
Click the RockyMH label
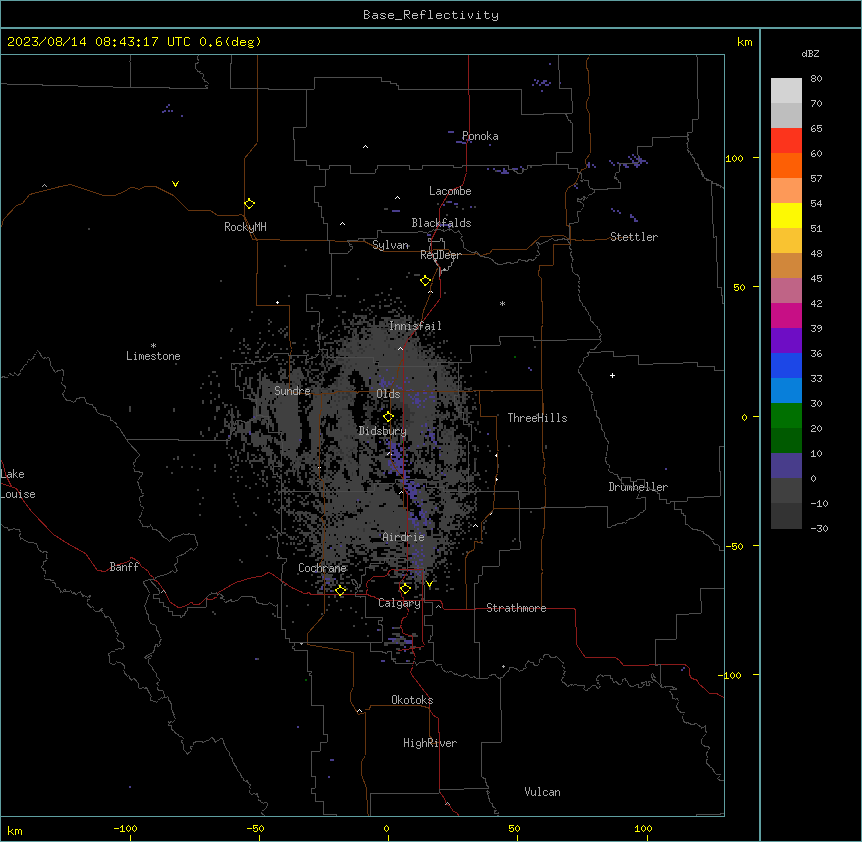[245, 227]
